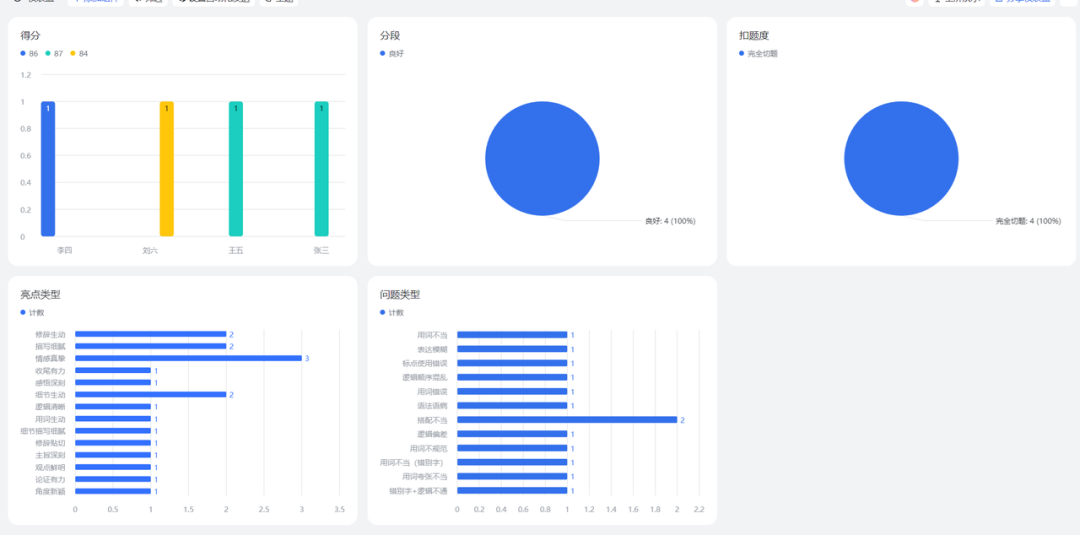
Task: Click the 1.2 y-axis value in 得分
Action: tap(26, 75)
